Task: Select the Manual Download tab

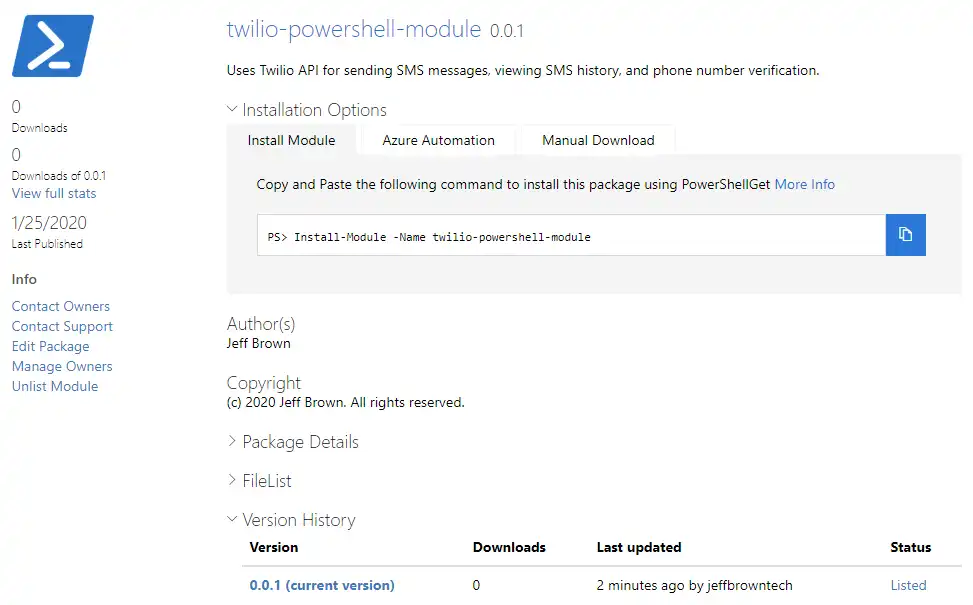Action: tap(598, 140)
